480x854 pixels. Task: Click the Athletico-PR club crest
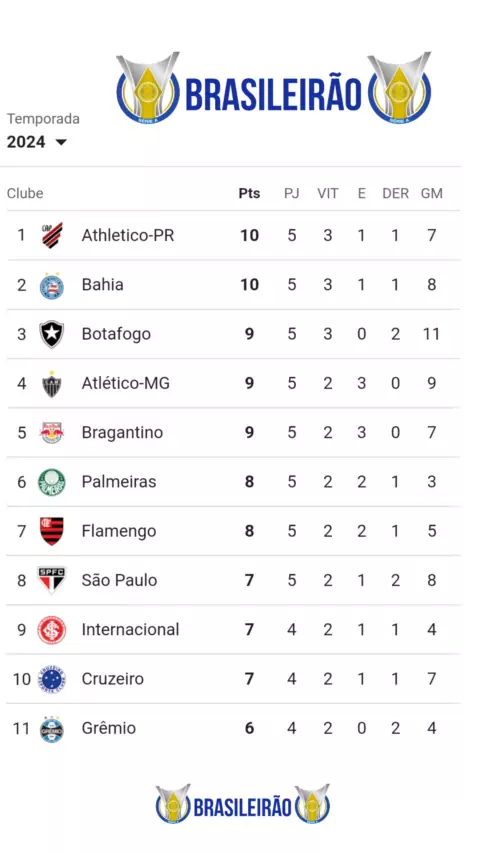coord(52,235)
